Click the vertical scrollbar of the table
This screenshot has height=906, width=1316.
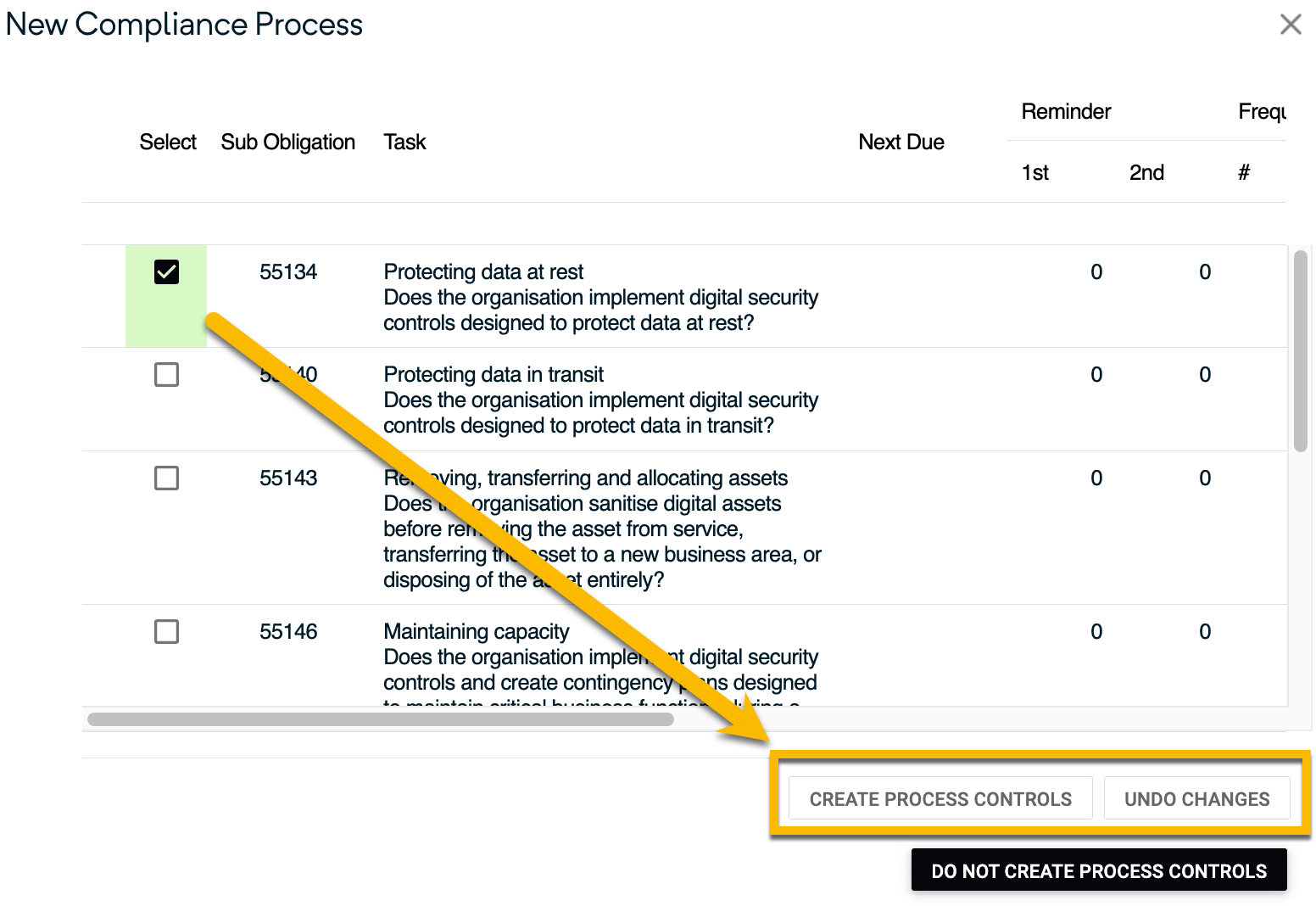point(1300,352)
